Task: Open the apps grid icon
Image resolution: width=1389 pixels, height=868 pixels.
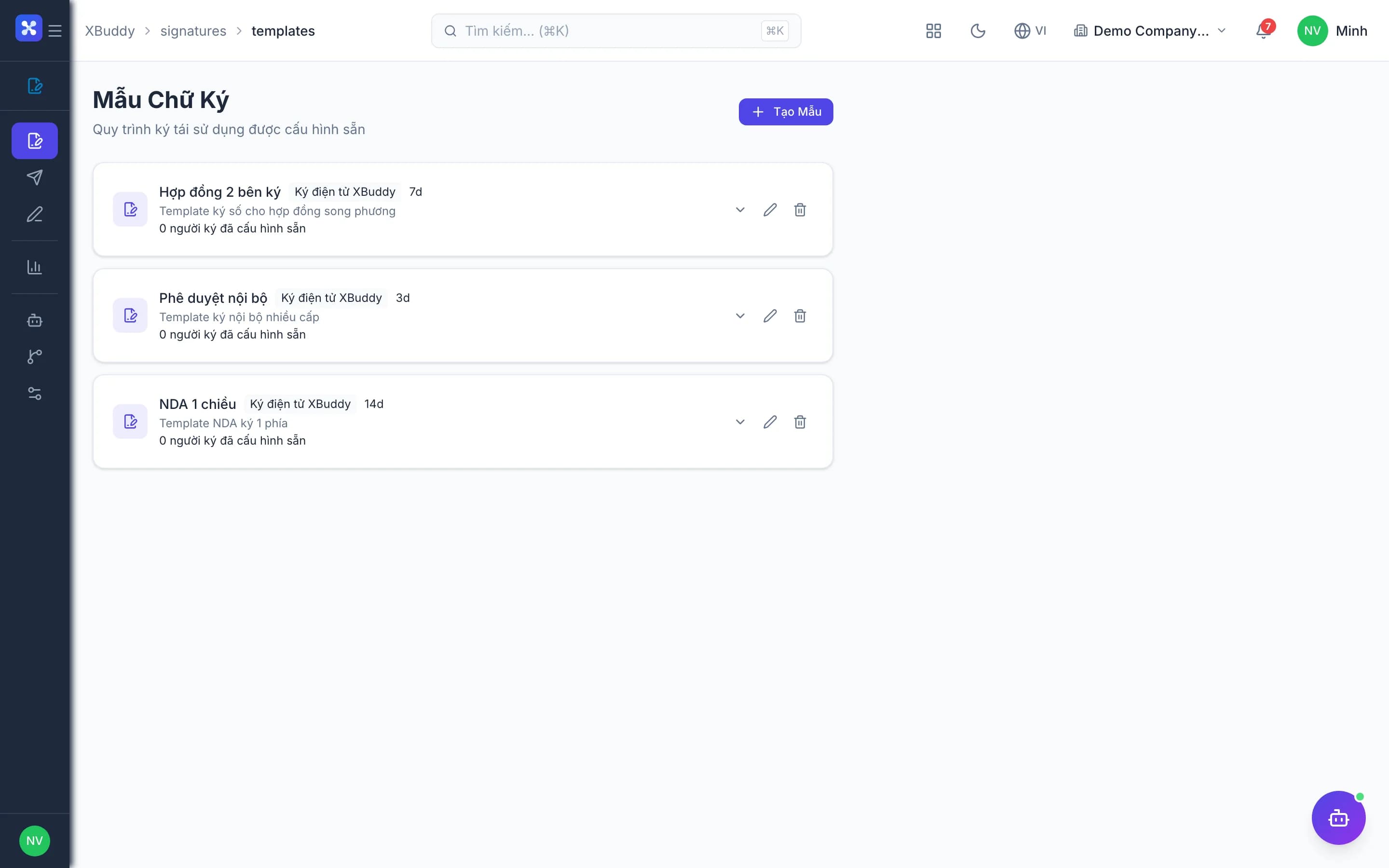Action: (x=934, y=31)
